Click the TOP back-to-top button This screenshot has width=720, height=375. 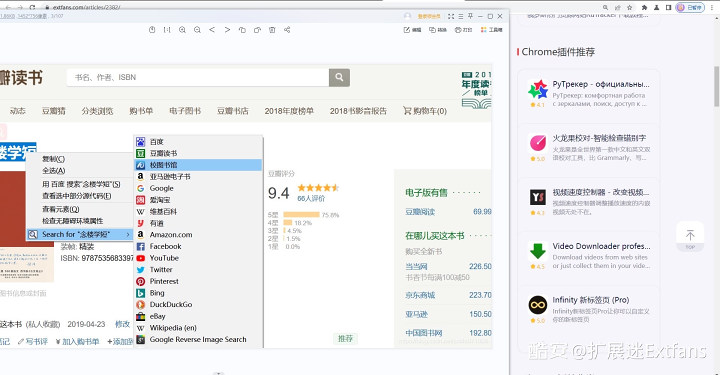pyautogui.click(x=690, y=237)
